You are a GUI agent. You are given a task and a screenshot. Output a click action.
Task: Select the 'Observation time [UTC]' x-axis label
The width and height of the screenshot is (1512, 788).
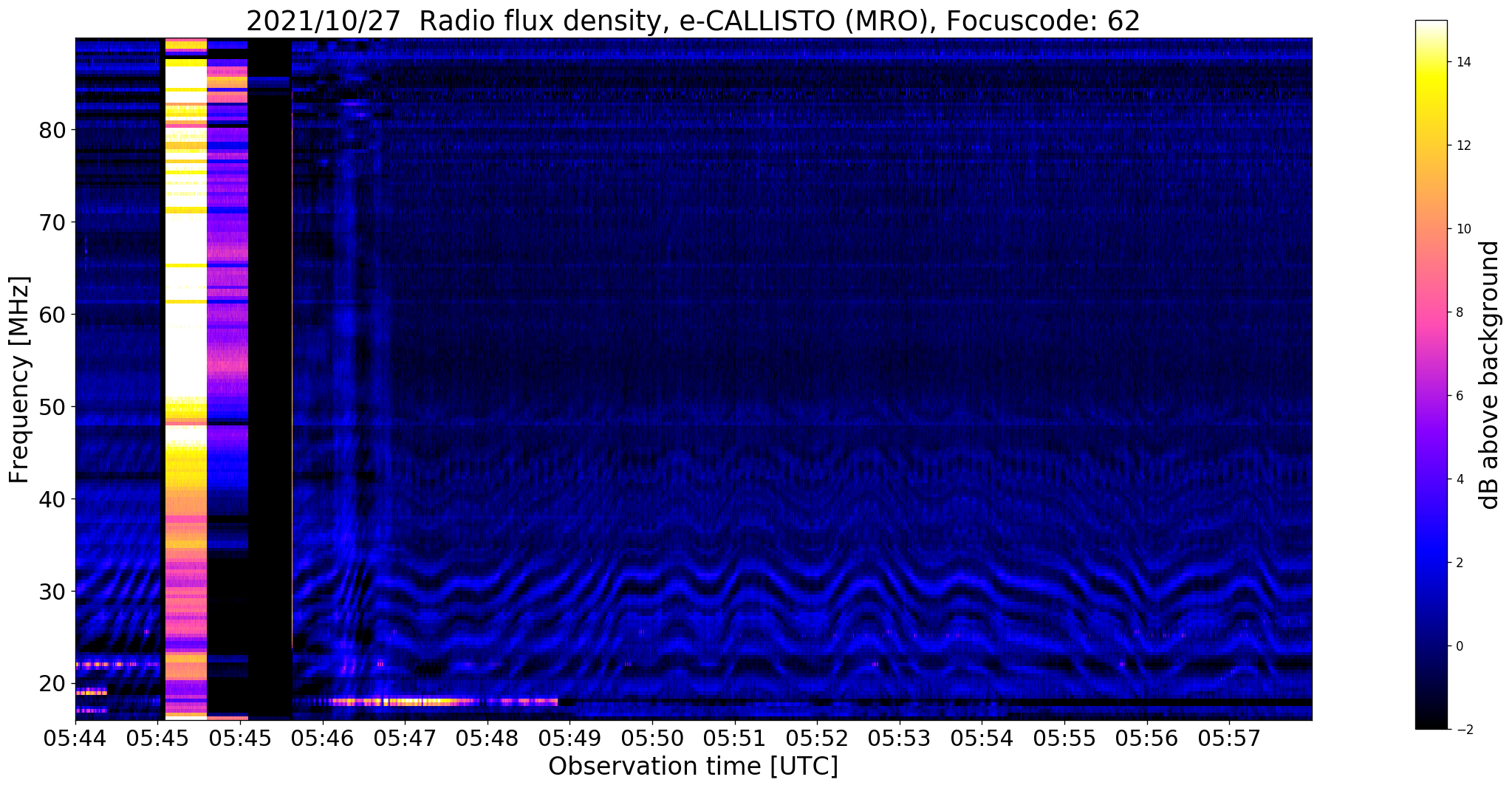pyautogui.click(x=693, y=767)
